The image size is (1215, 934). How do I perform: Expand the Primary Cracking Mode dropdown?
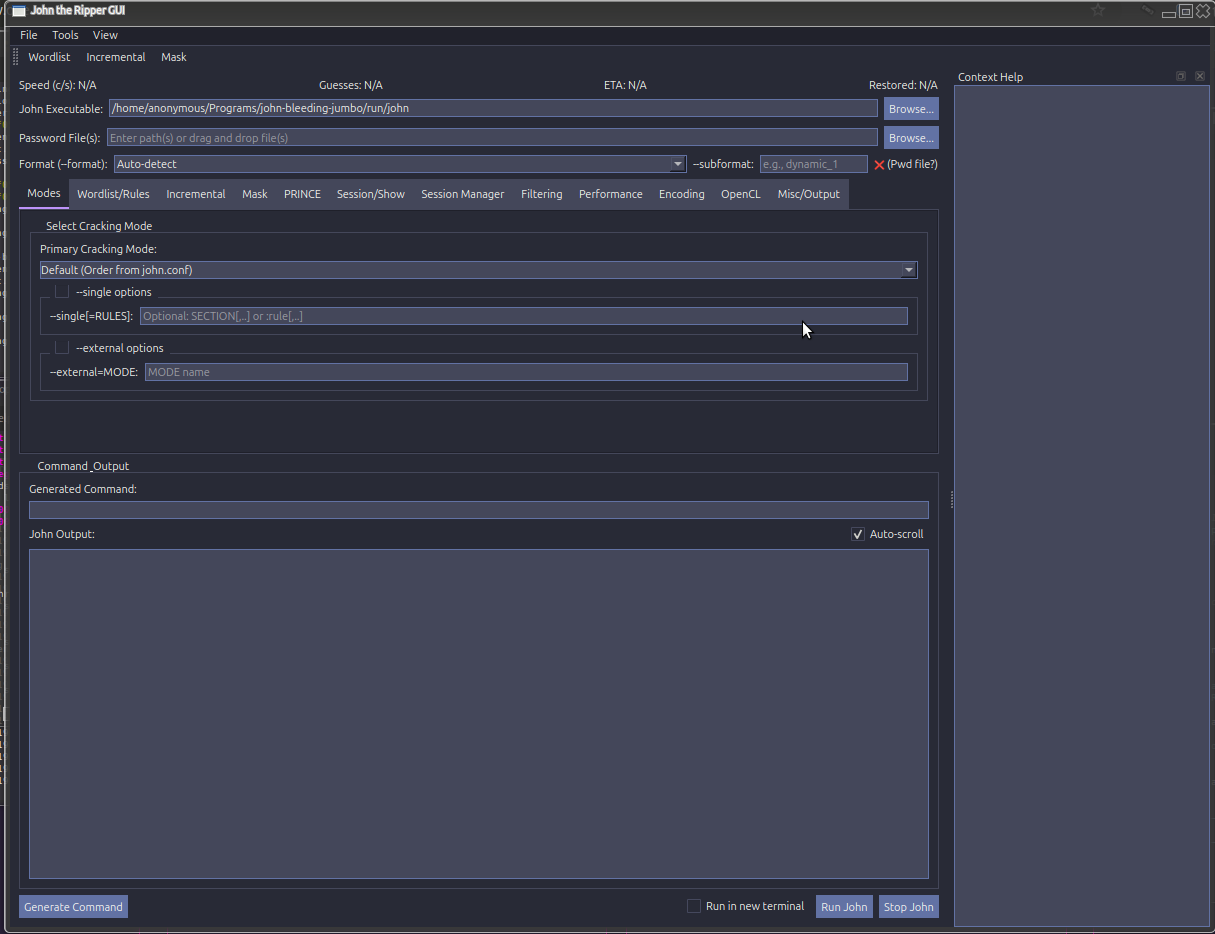(x=478, y=270)
